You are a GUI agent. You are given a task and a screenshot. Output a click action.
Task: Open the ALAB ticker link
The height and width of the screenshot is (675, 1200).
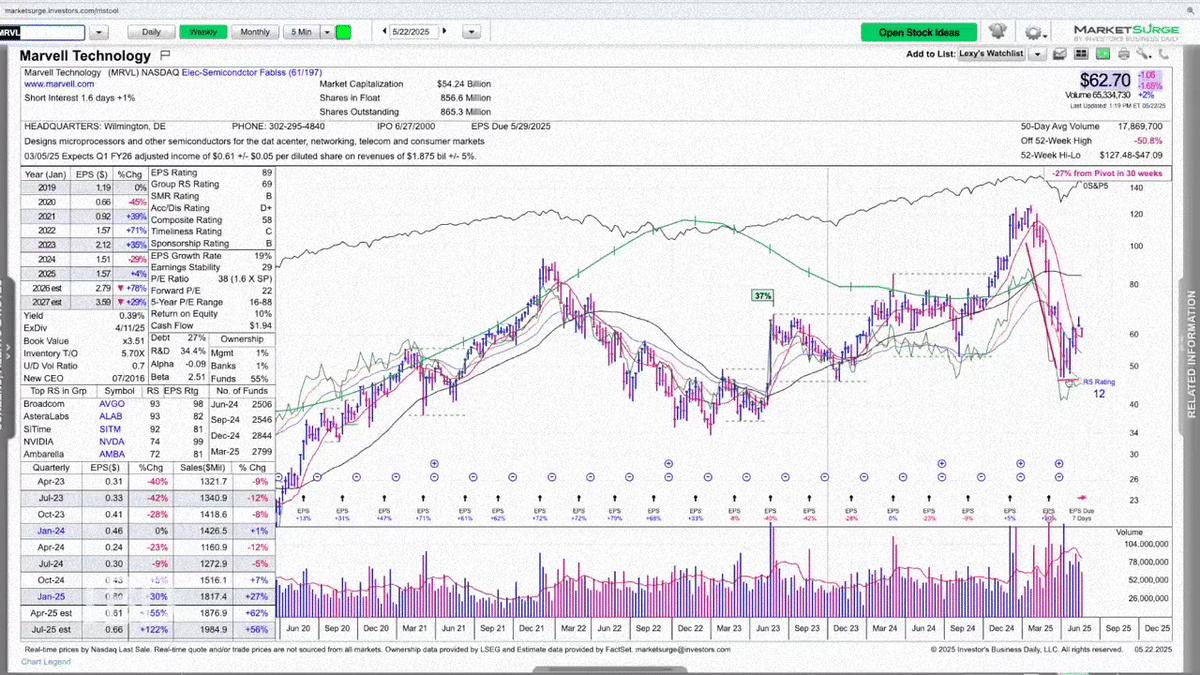tap(112, 416)
